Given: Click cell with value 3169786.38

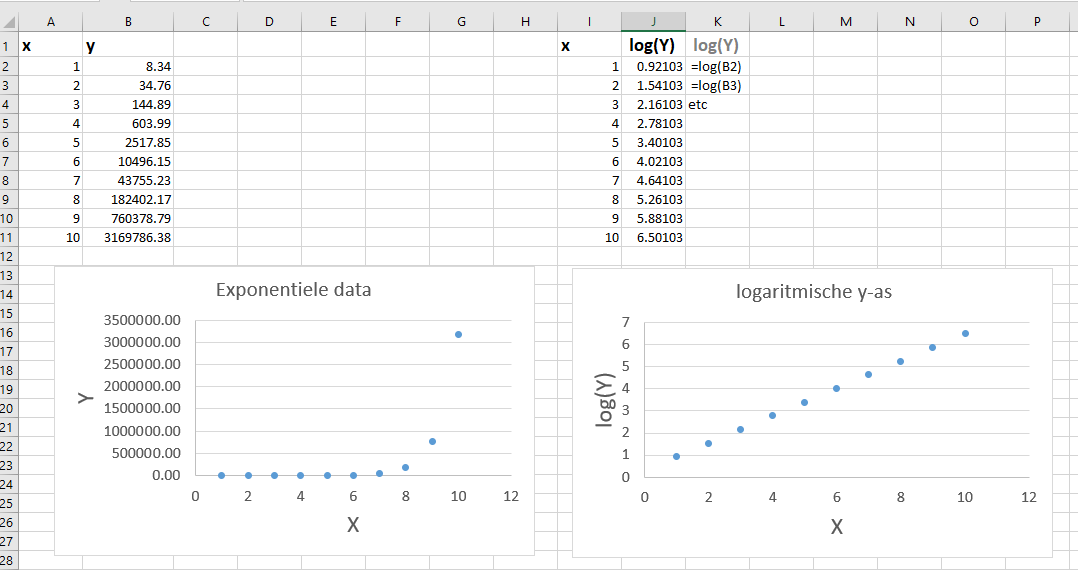Looking at the screenshot, I should point(128,237).
